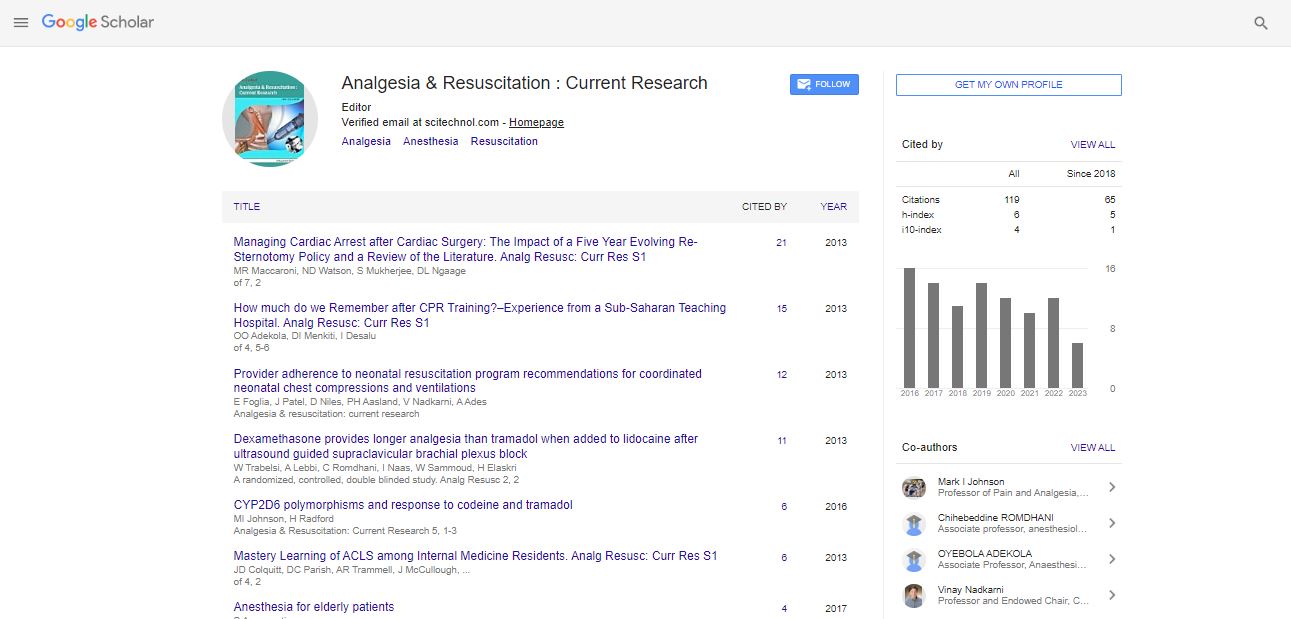The height and width of the screenshot is (619, 1291).
Task: Click the Google Scholar logo
Action: [98, 22]
